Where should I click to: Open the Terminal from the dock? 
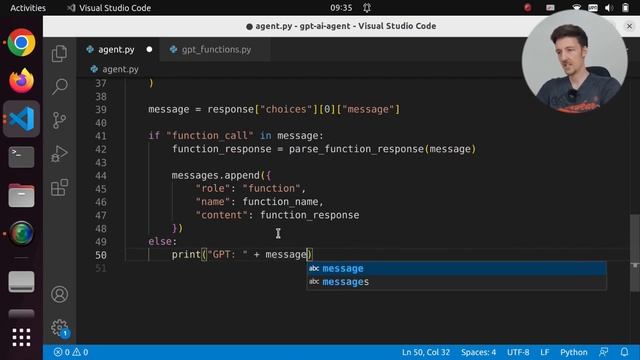(21, 157)
